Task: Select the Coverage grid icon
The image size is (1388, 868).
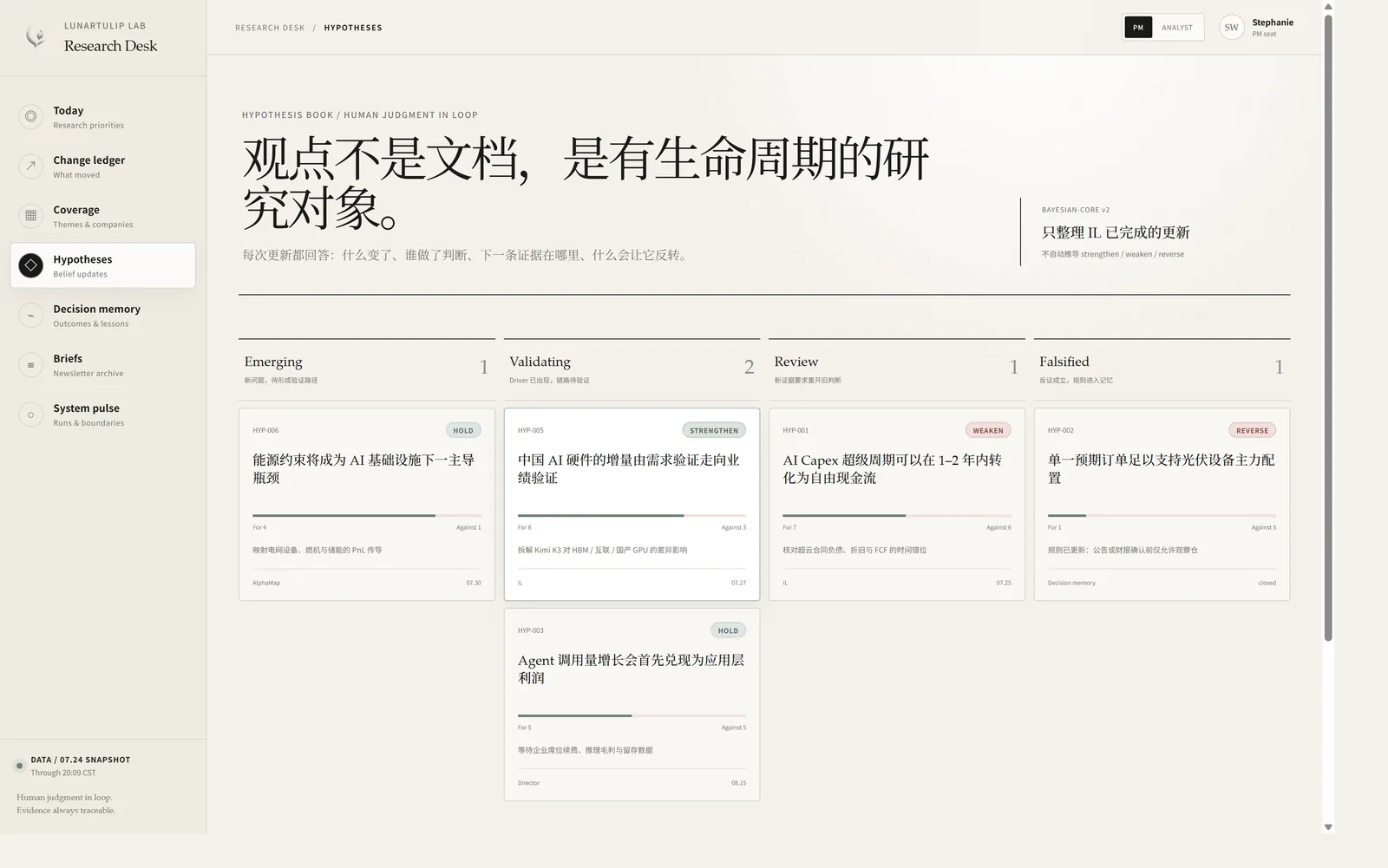Action: coord(31,215)
